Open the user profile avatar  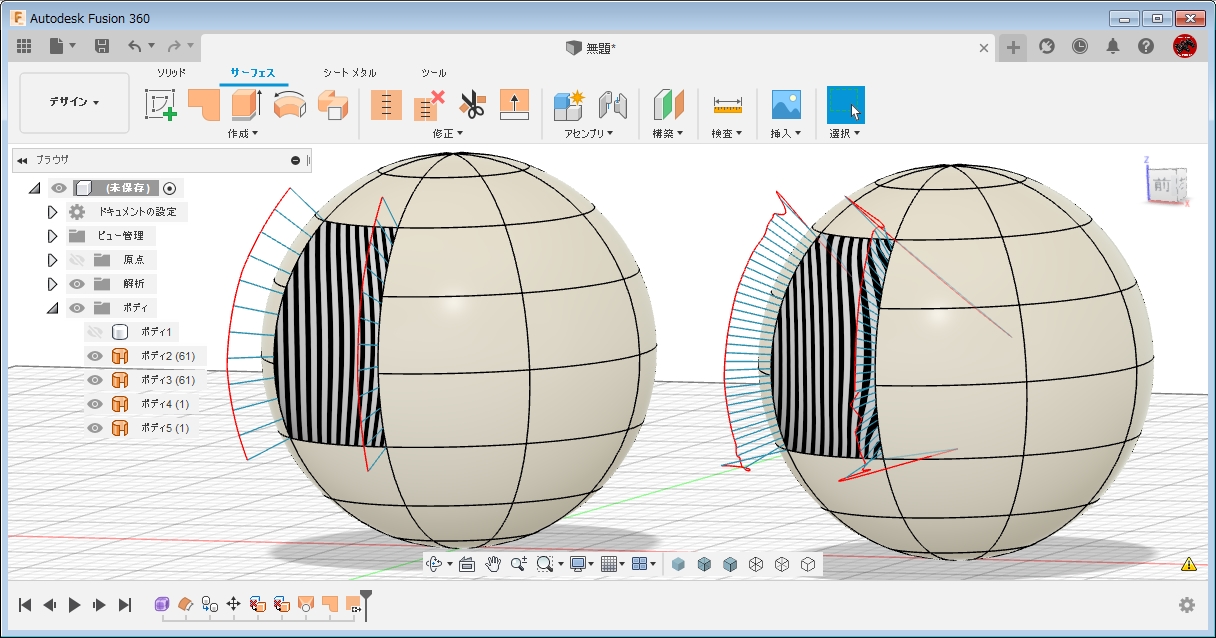pyautogui.click(x=1185, y=46)
